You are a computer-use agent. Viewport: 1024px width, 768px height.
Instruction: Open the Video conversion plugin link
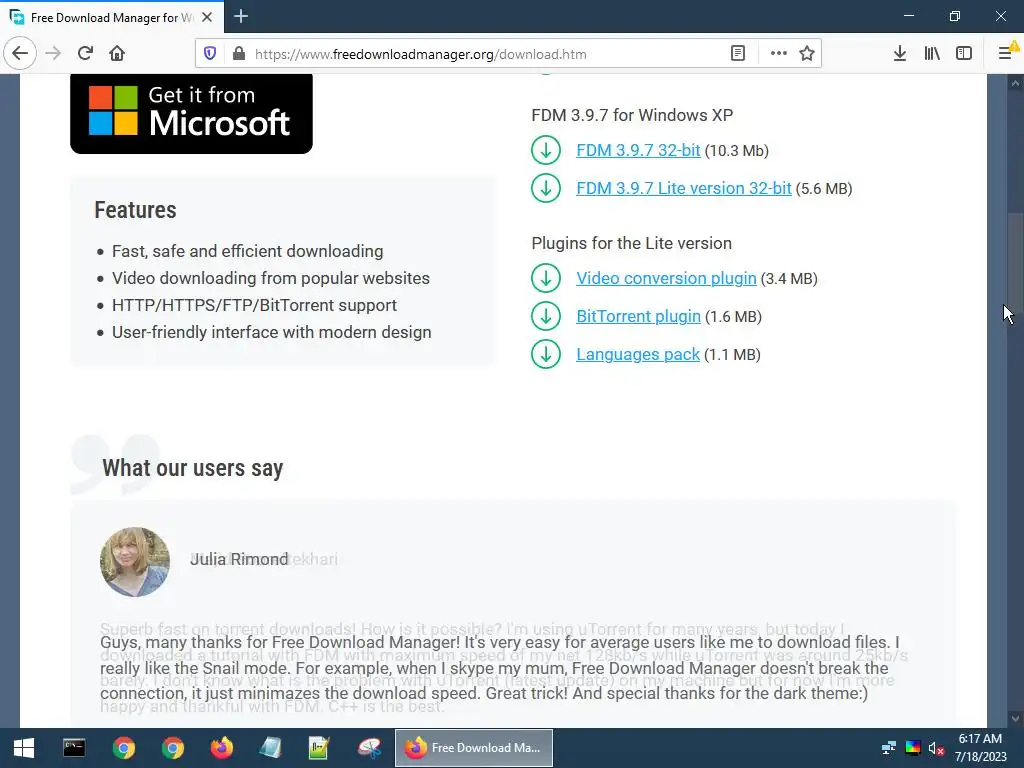666,278
